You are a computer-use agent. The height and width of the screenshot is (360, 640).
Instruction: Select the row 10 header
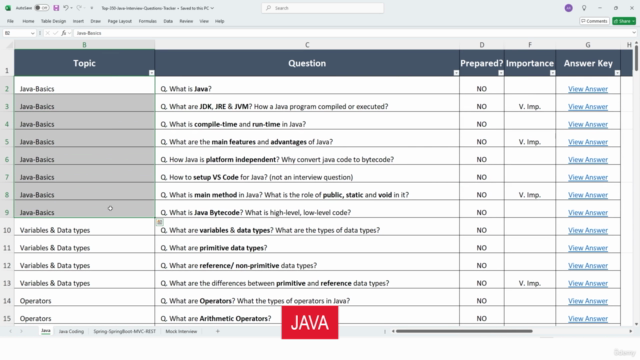[7, 230]
